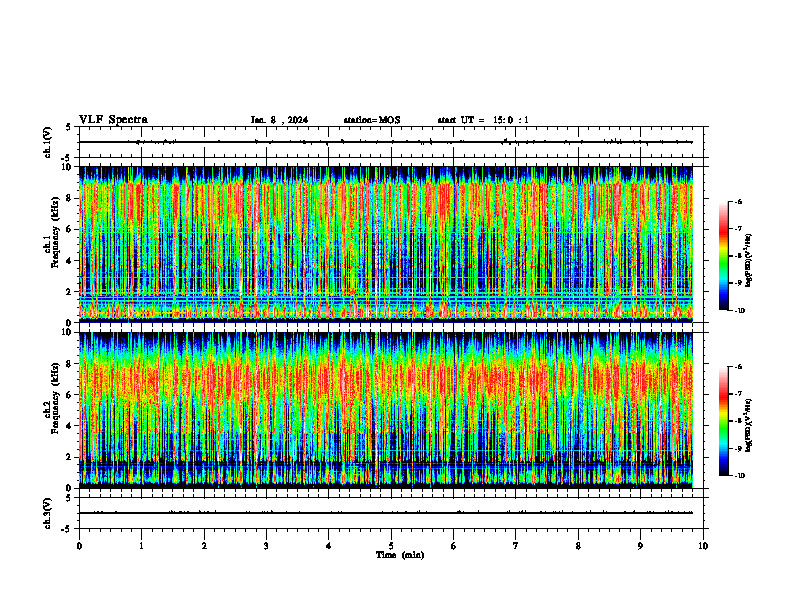792x612 pixels.
Task: Click the "3" tick on the time axis
Action: click(x=266, y=546)
